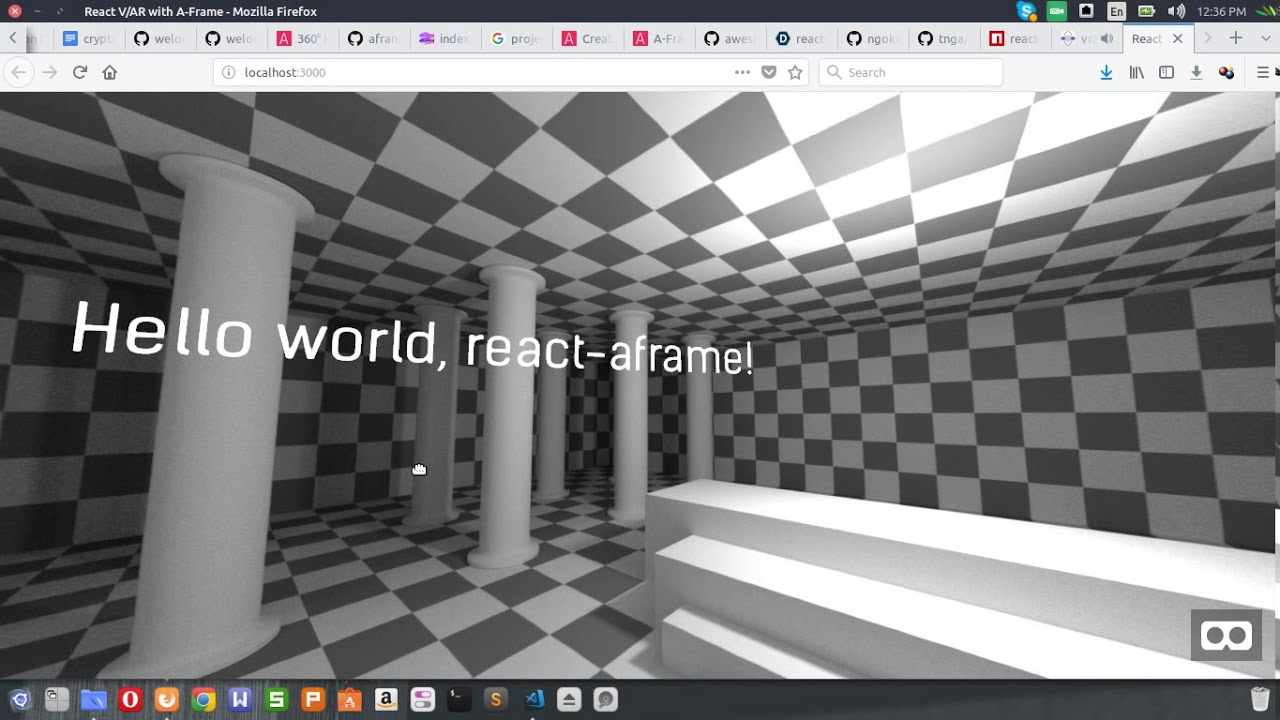List all tabs dropdown arrow
The width and height of the screenshot is (1280, 720).
(x=1265, y=38)
